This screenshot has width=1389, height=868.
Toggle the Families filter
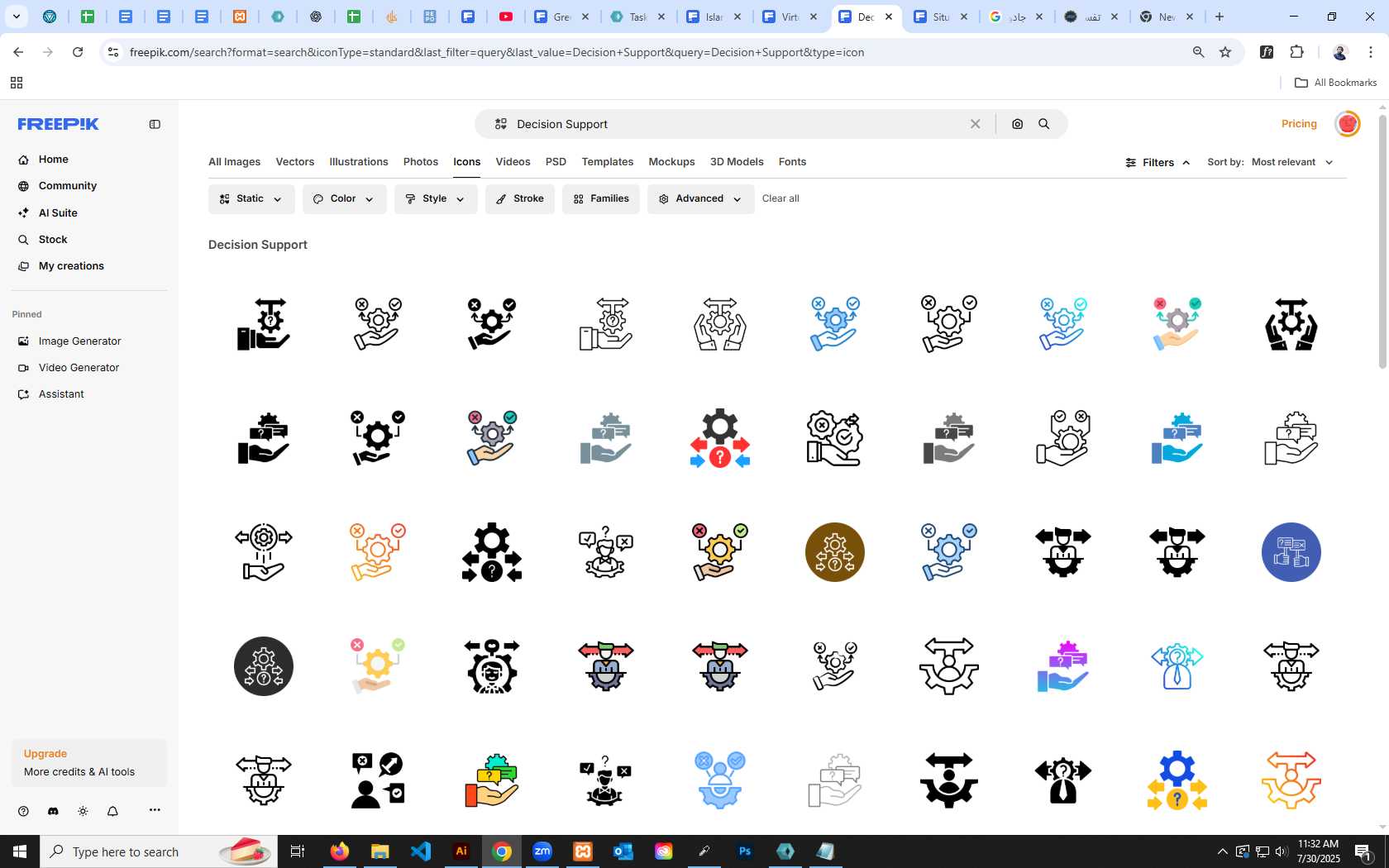click(x=601, y=199)
